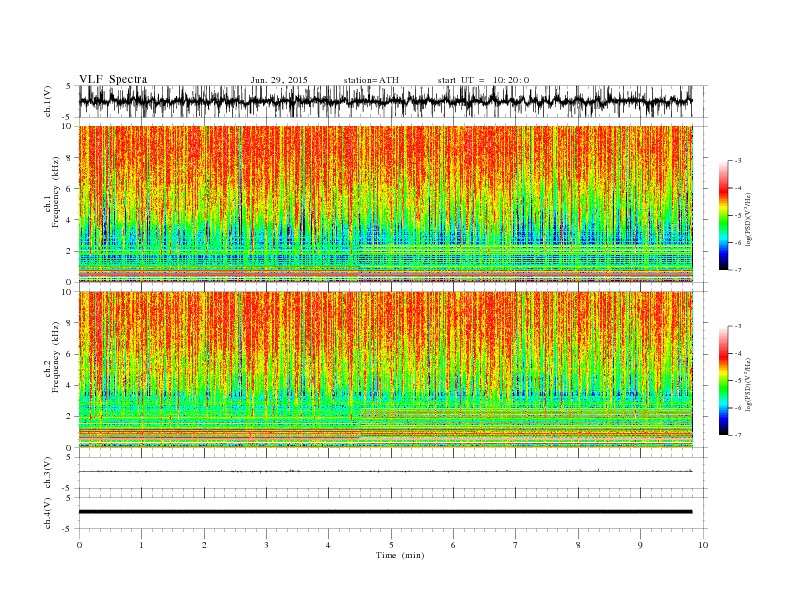Viewport: 792px width, 612px height.
Task: Click the "ch.4(V)" axis label
Action: (x=48, y=513)
